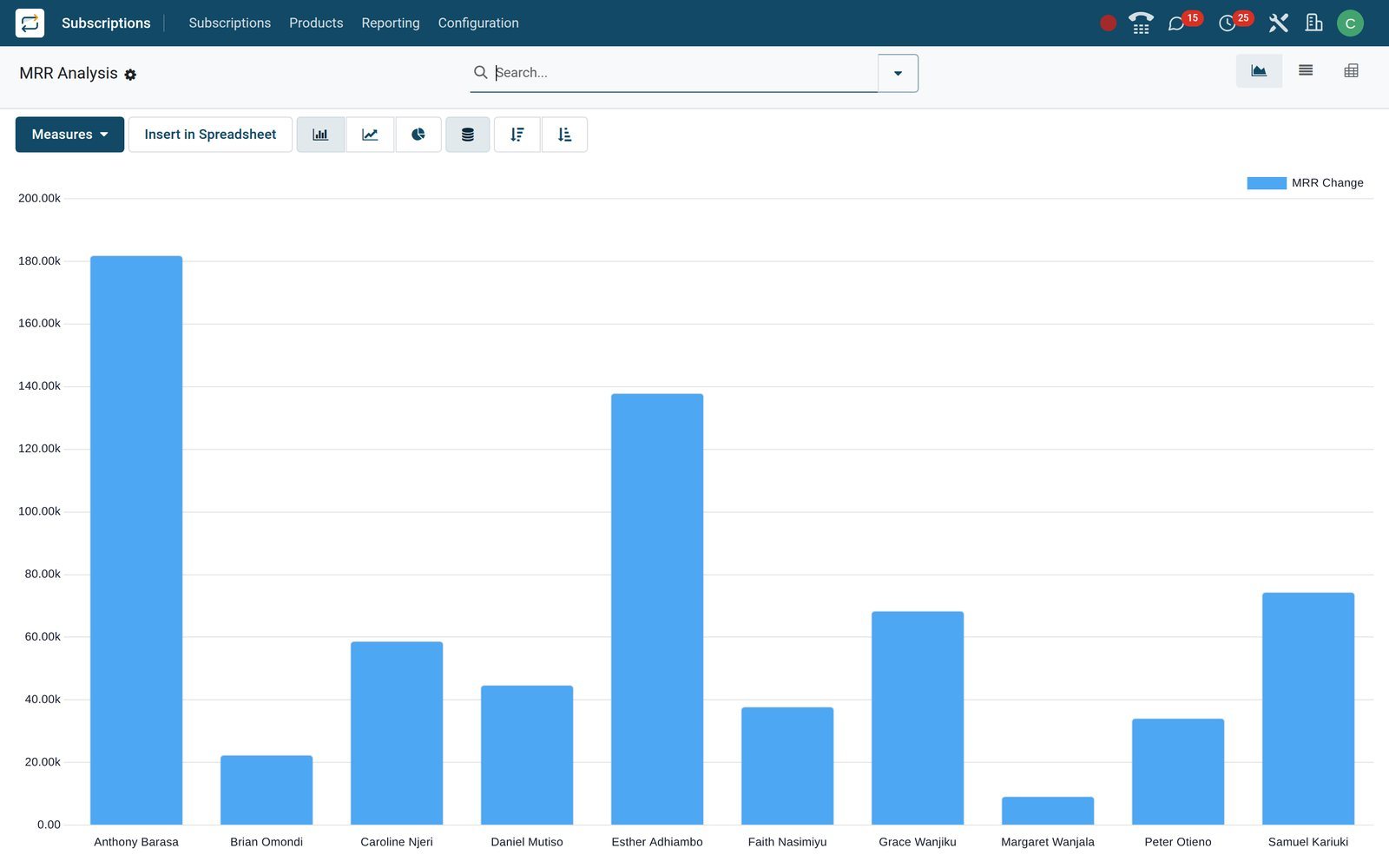The width and height of the screenshot is (1389, 868).
Task: Click Samuel Kariuki's bar
Action: coord(1308,708)
